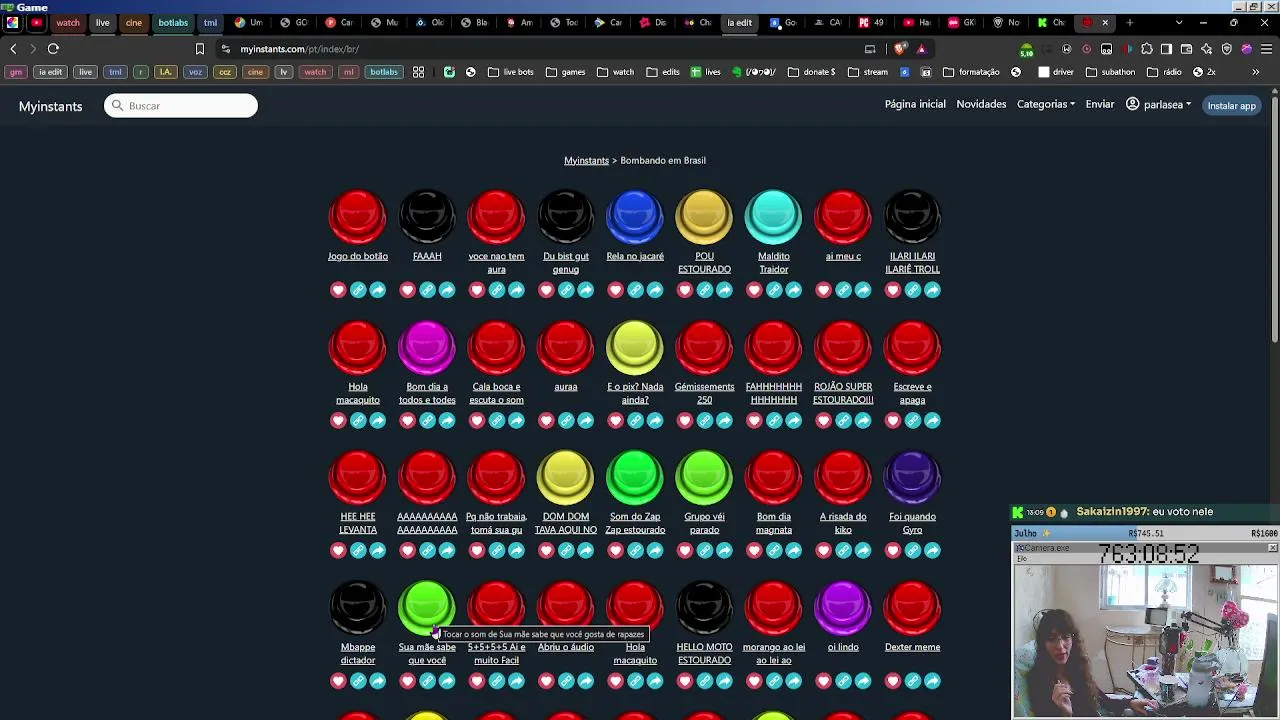Favorite the FAAAH sound with heart

(x=407, y=290)
